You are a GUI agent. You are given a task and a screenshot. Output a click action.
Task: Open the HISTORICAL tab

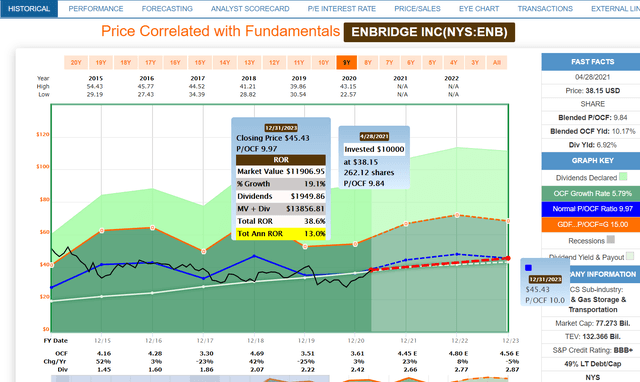[29, 9]
